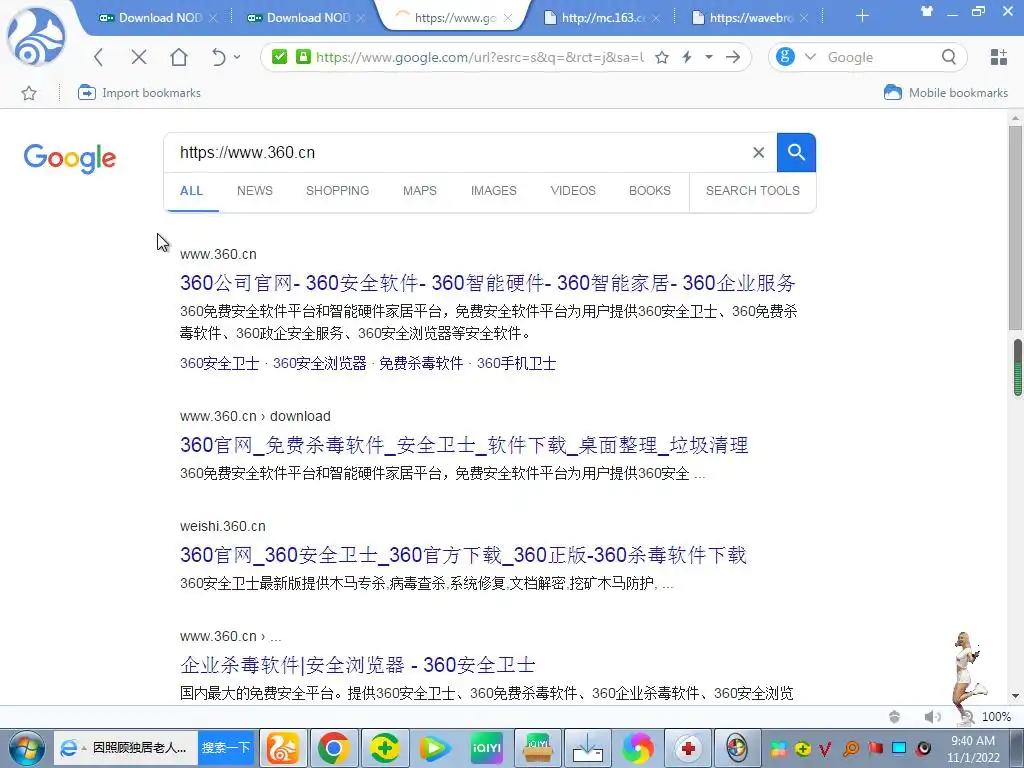Click the status bar shield icon
The width and height of the screenshot is (1024, 768).
tap(895, 717)
